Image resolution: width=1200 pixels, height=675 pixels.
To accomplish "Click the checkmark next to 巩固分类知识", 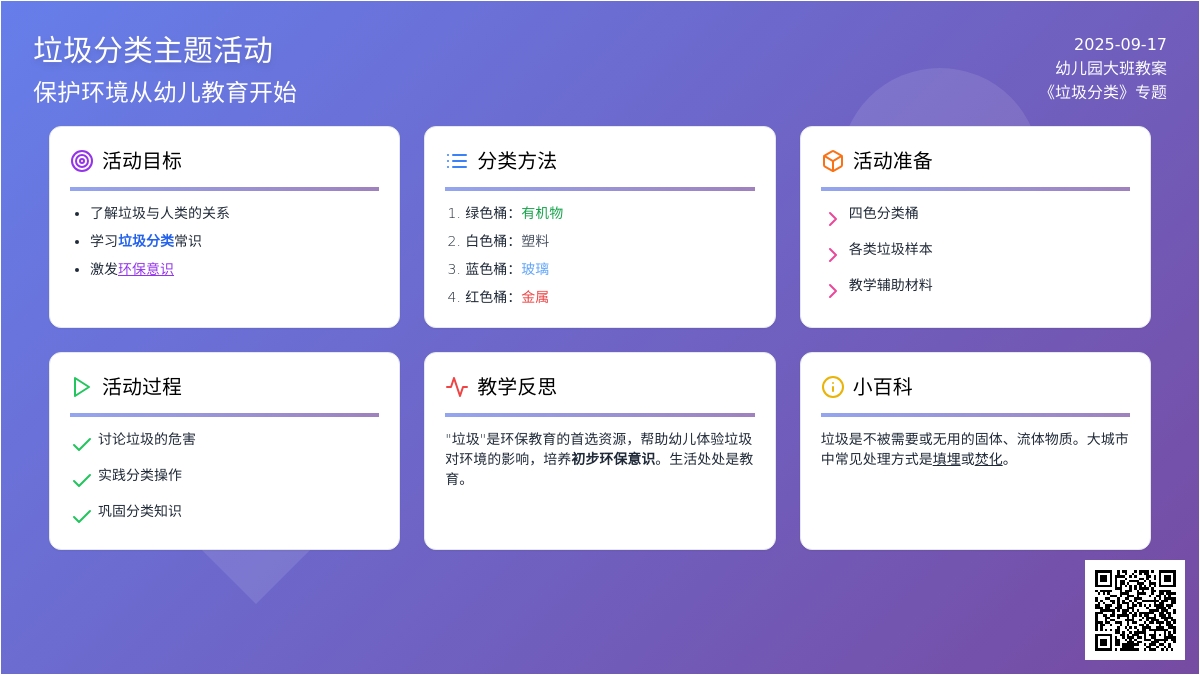I will coord(82,516).
